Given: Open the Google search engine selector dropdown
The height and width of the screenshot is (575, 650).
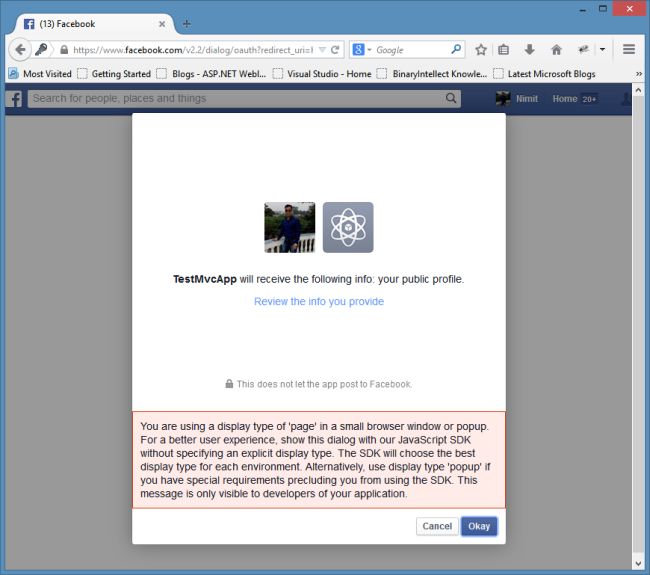Looking at the screenshot, I should point(362,50).
